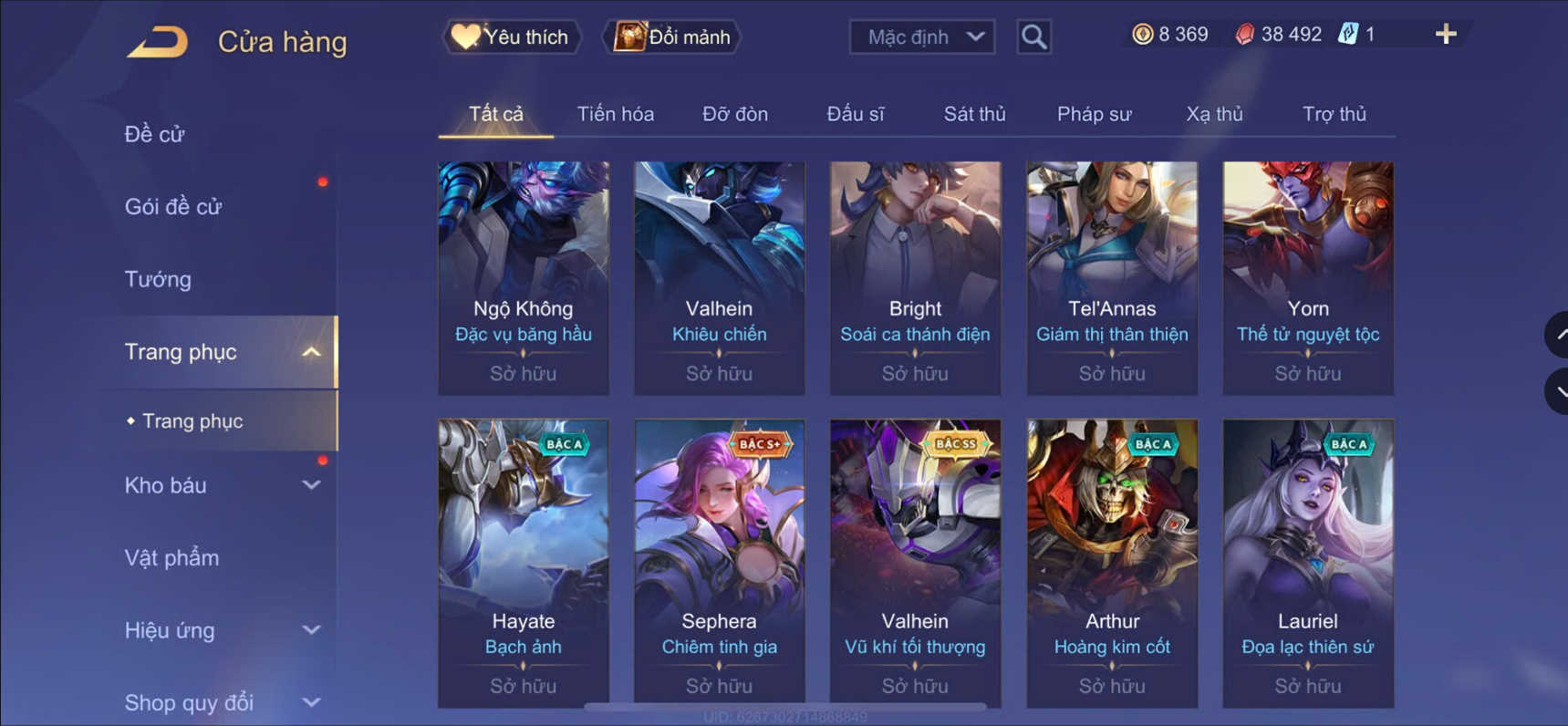
Task: Collapse the Trang phục sidebar section
Action: [311, 352]
